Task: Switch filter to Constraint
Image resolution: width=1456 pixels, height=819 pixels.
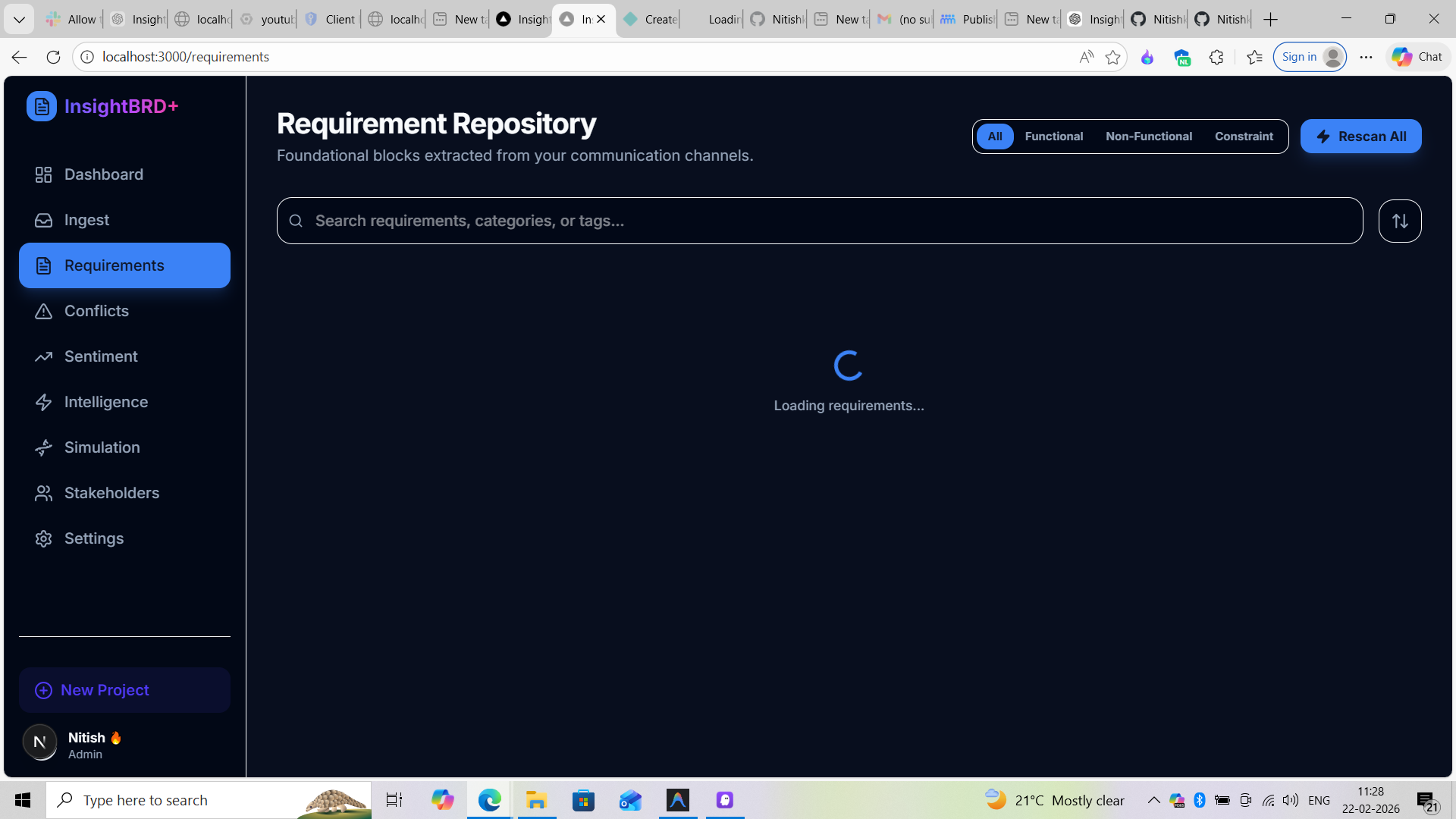Action: click(x=1244, y=136)
